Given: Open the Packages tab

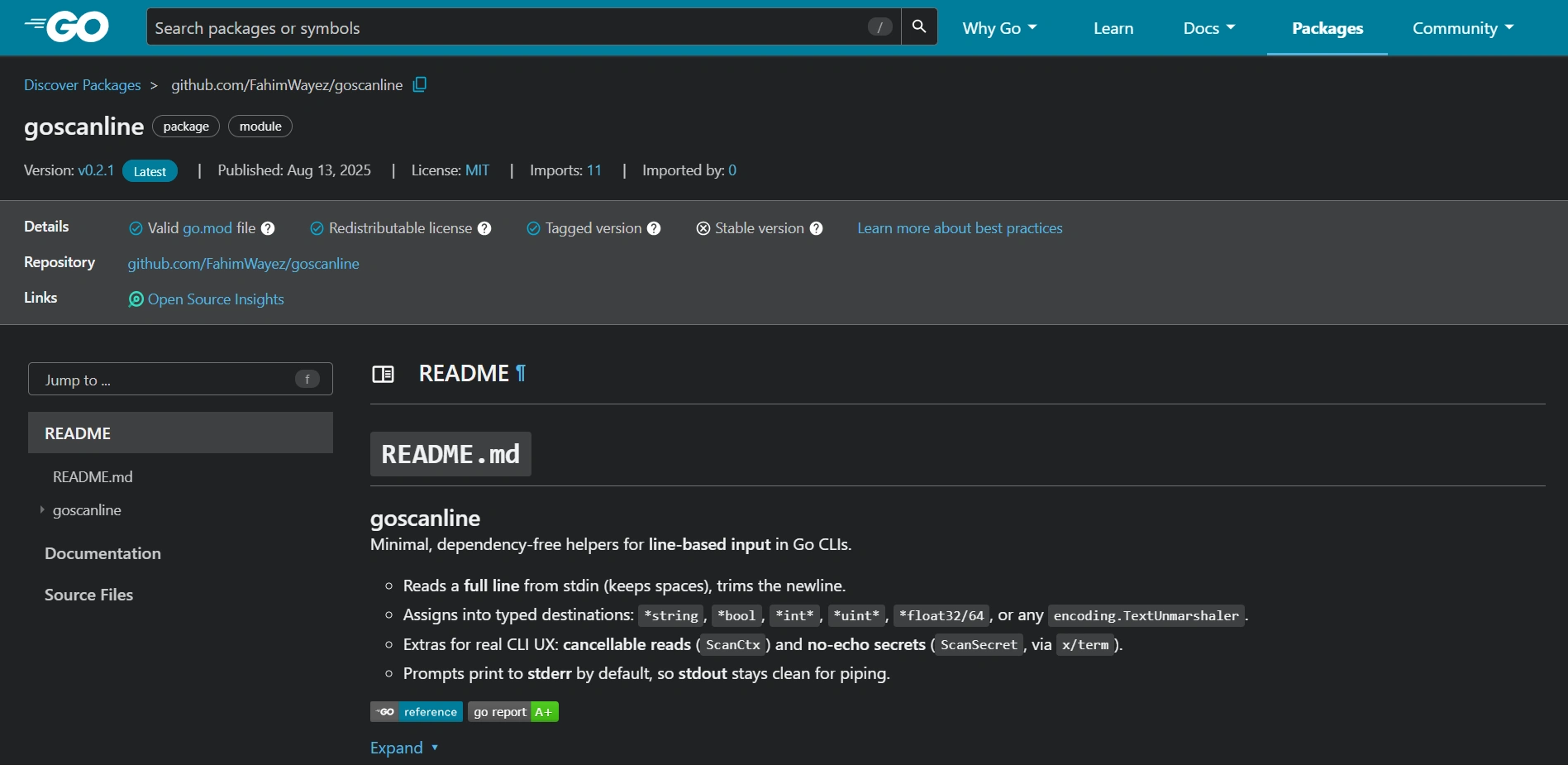Looking at the screenshot, I should click(x=1327, y=28).
